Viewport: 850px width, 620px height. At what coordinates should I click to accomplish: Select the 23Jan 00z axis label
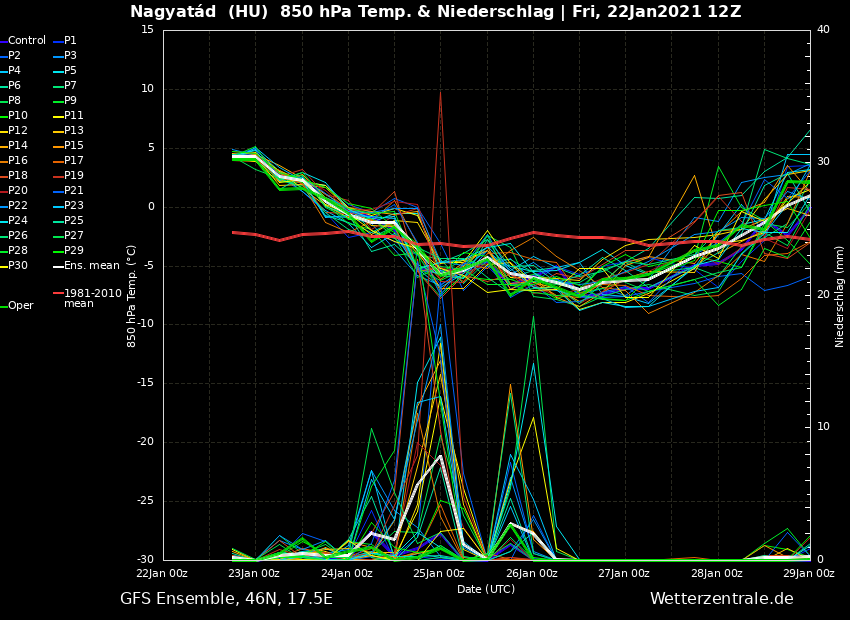[254, 574]
